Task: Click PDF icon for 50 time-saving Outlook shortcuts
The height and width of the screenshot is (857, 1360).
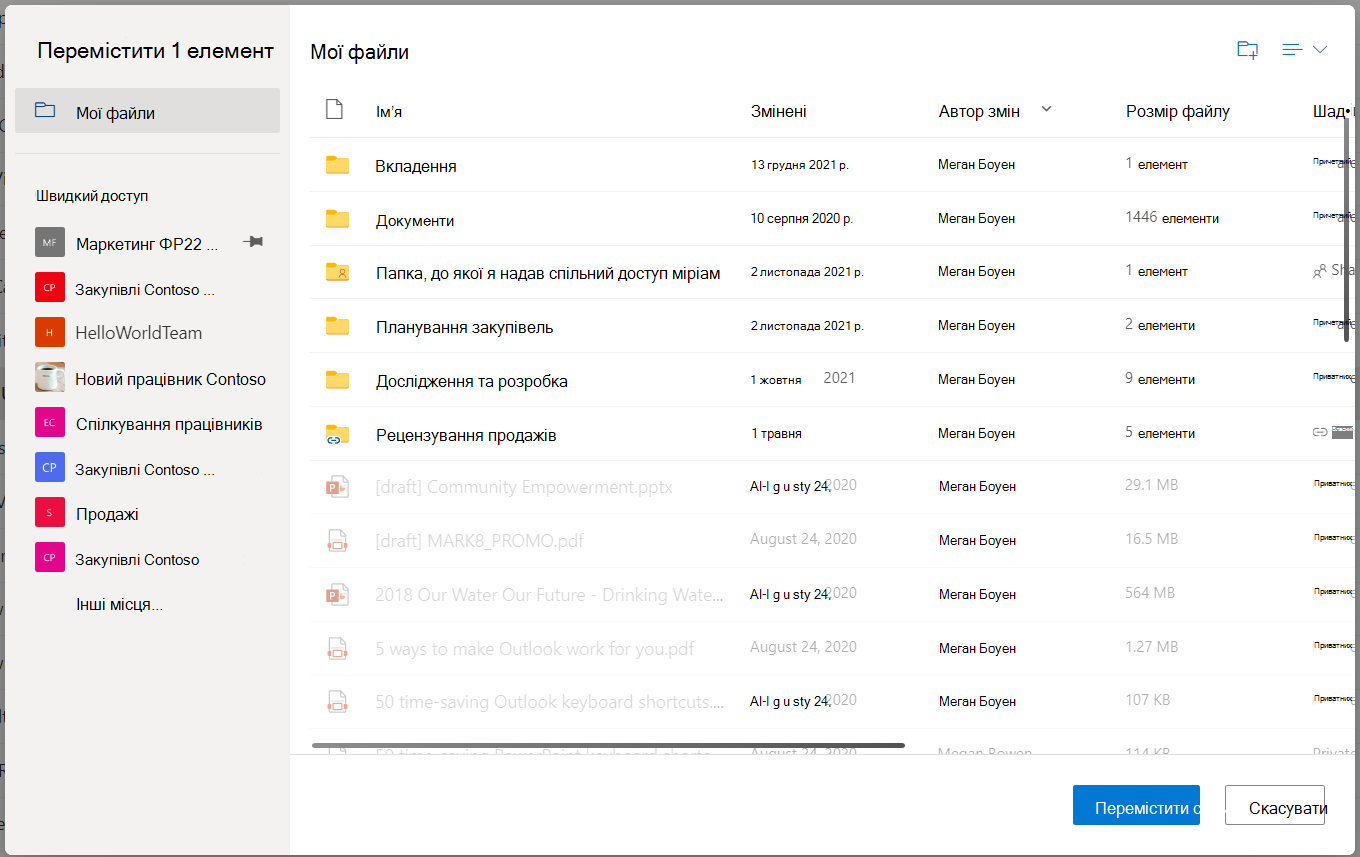Action: coord(336,703)
